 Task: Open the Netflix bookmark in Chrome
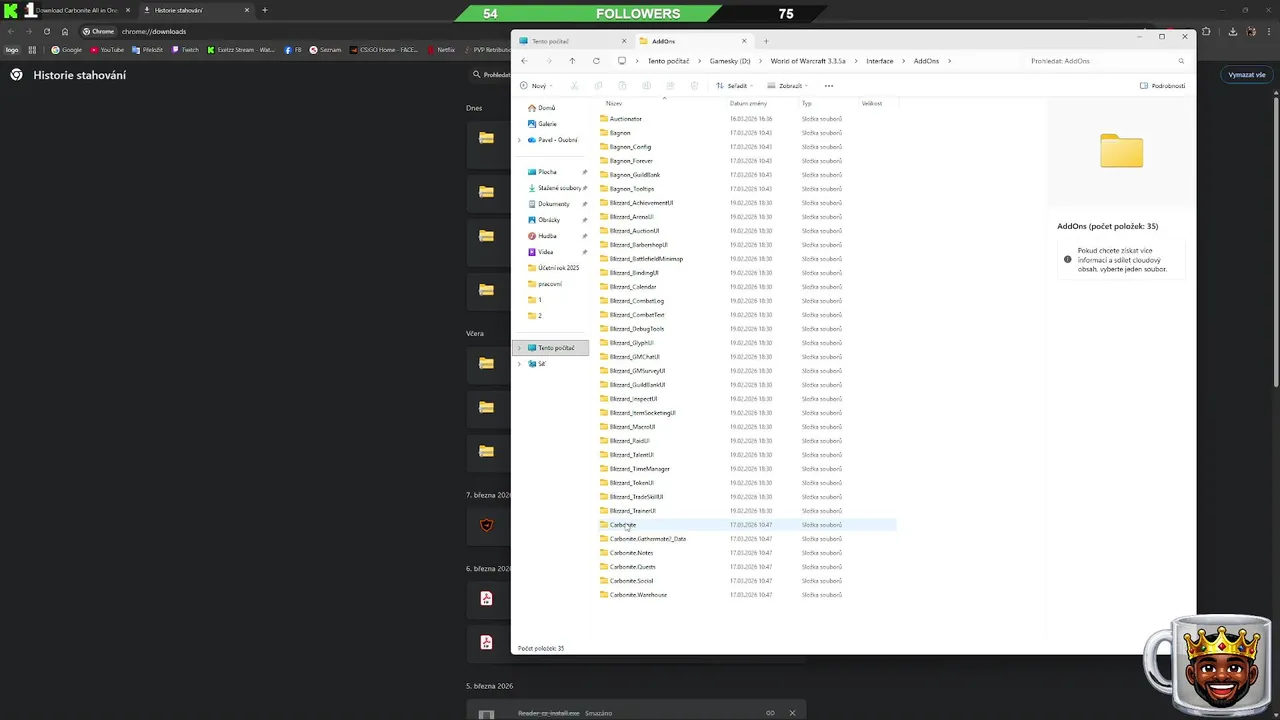point(440,49)
